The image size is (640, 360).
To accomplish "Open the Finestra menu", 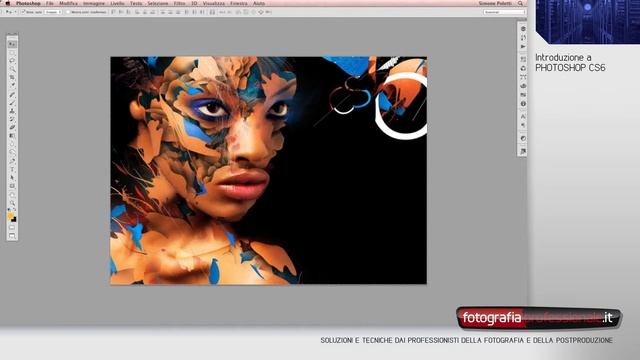I will coord(239,3).
